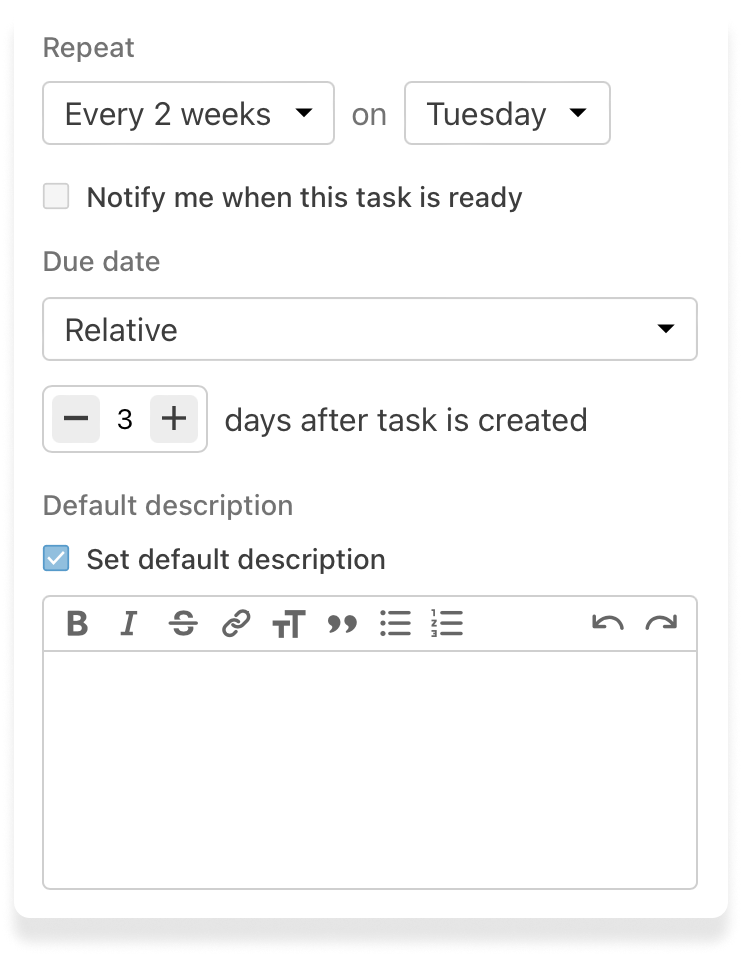Redo the last edit
This screenshot has height=956, width=742.
click(x=661, y=624)
